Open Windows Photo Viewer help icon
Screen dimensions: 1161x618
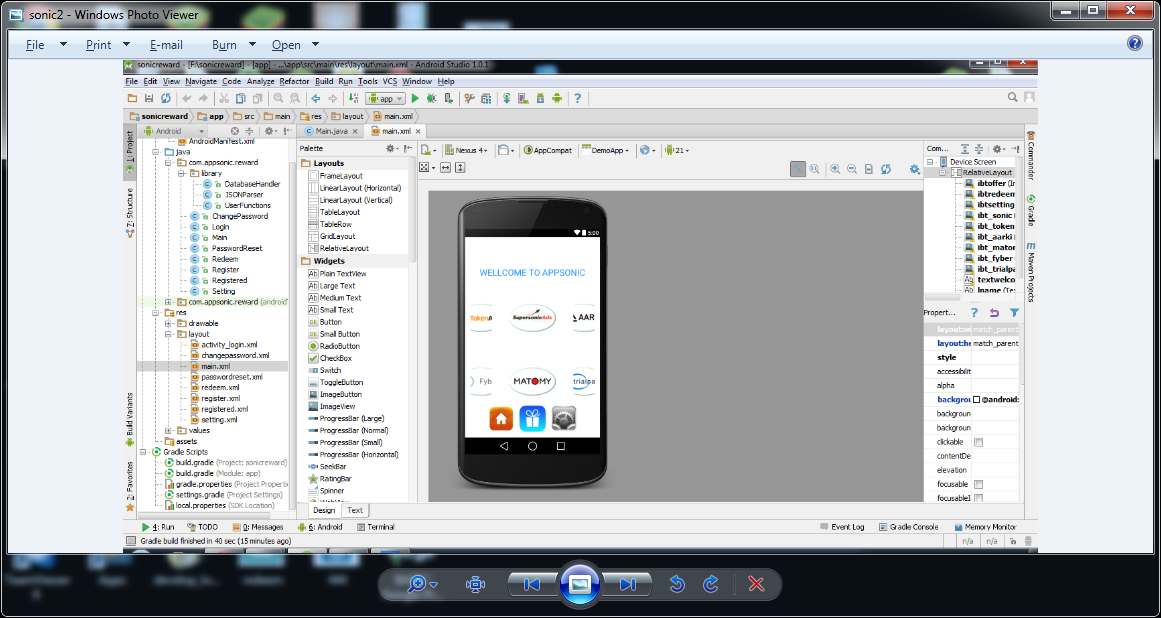coord(1135,43)
